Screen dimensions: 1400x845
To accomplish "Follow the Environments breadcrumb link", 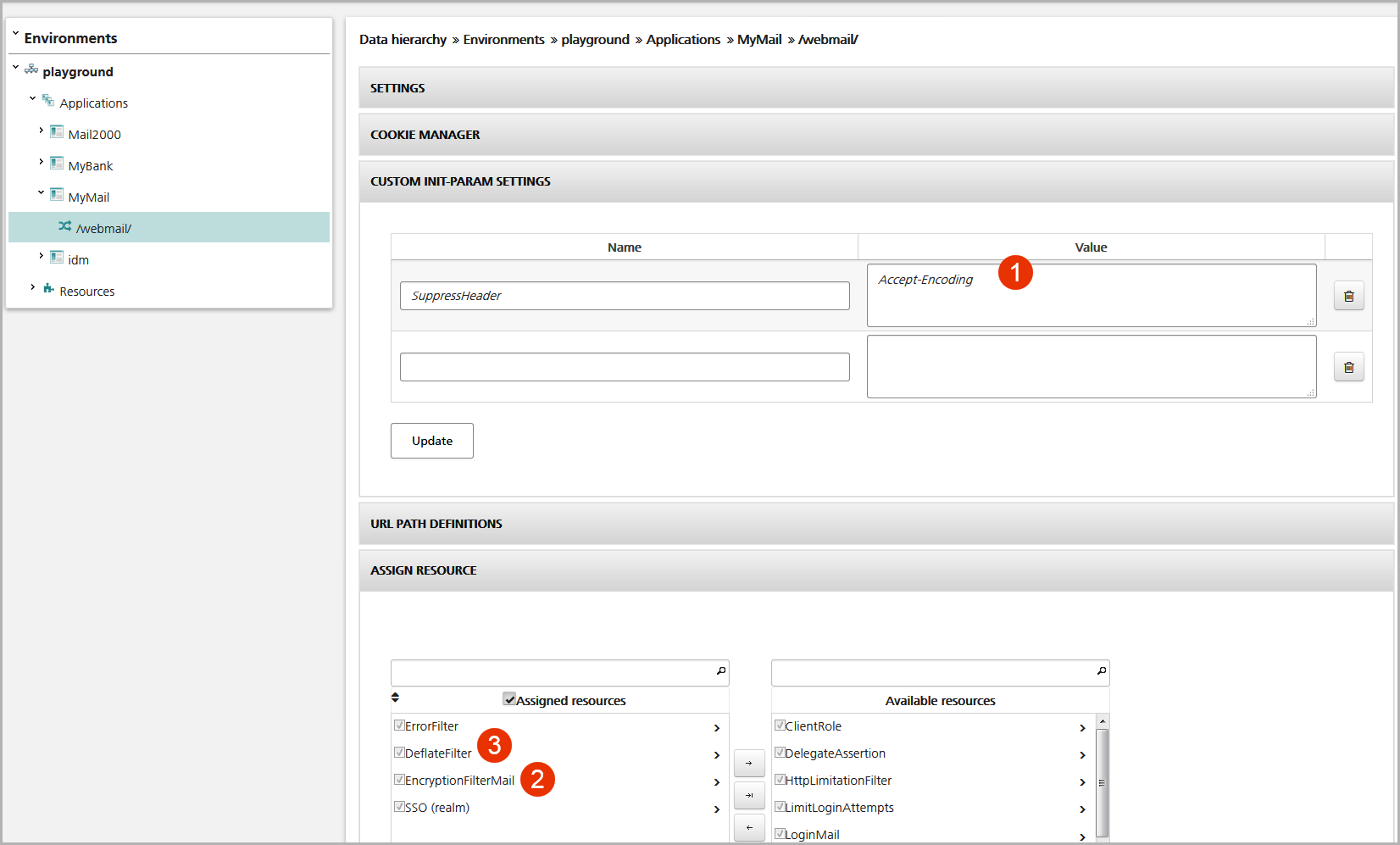I will click(x=503, y=40).
